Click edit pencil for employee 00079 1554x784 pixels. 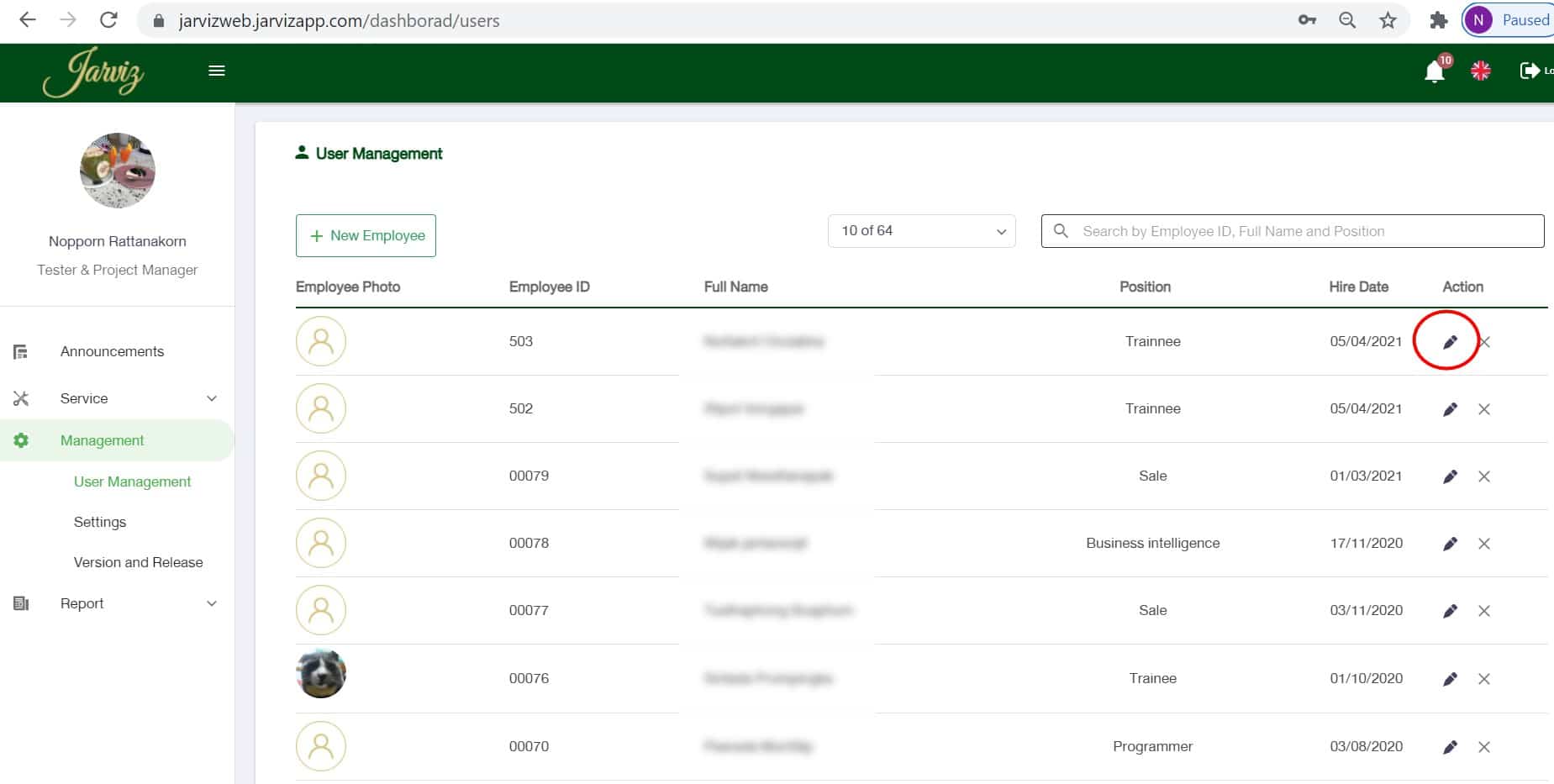[x=1449, y=476]
